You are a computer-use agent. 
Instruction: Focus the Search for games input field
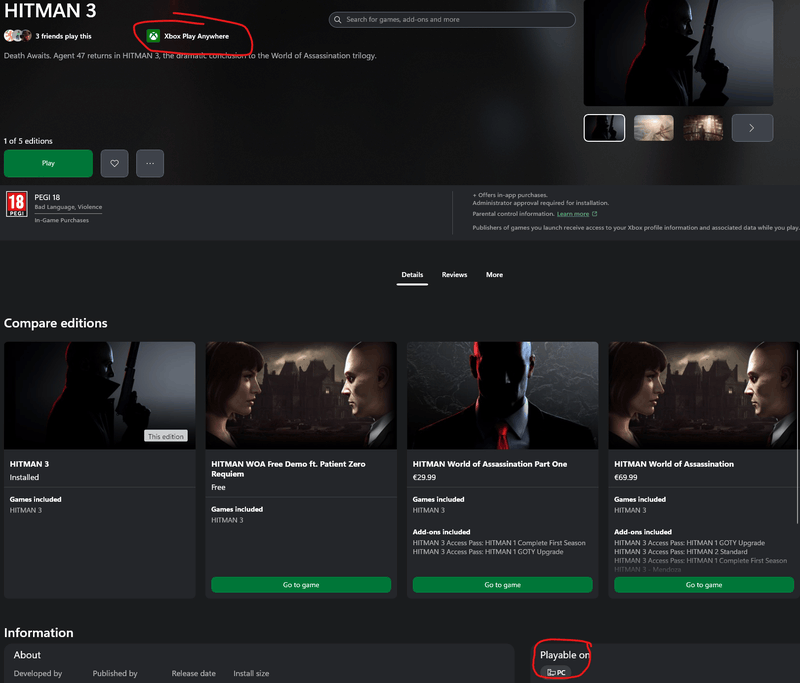pos(452,19)
